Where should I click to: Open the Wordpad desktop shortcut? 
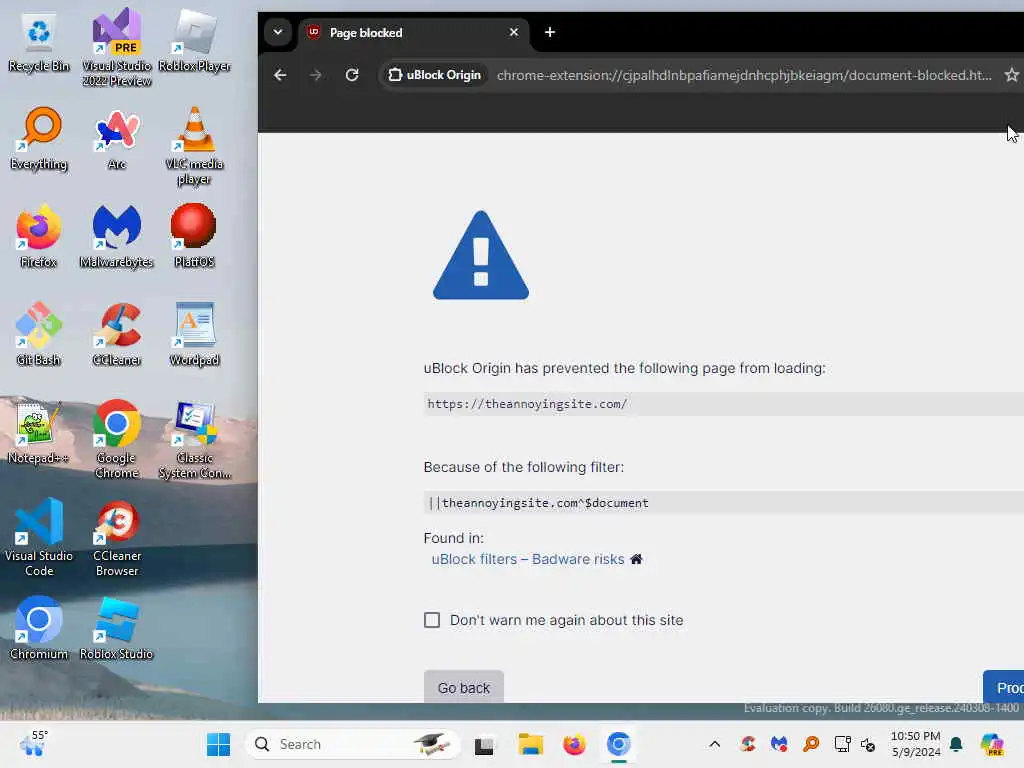tap(194, 334)
